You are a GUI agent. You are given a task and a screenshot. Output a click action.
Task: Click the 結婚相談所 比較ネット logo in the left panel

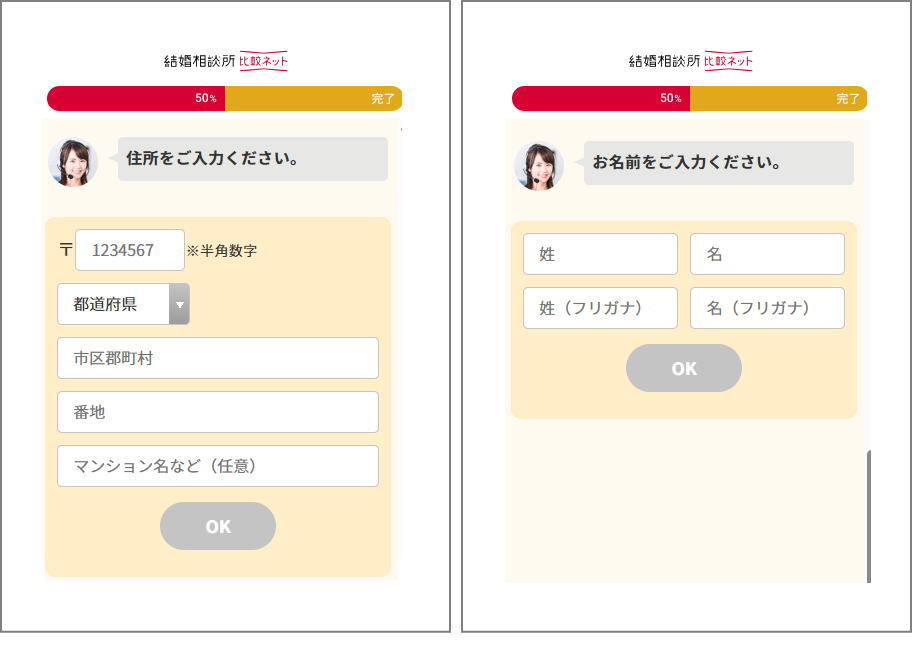pyautogui.click(x=225, y=61)
